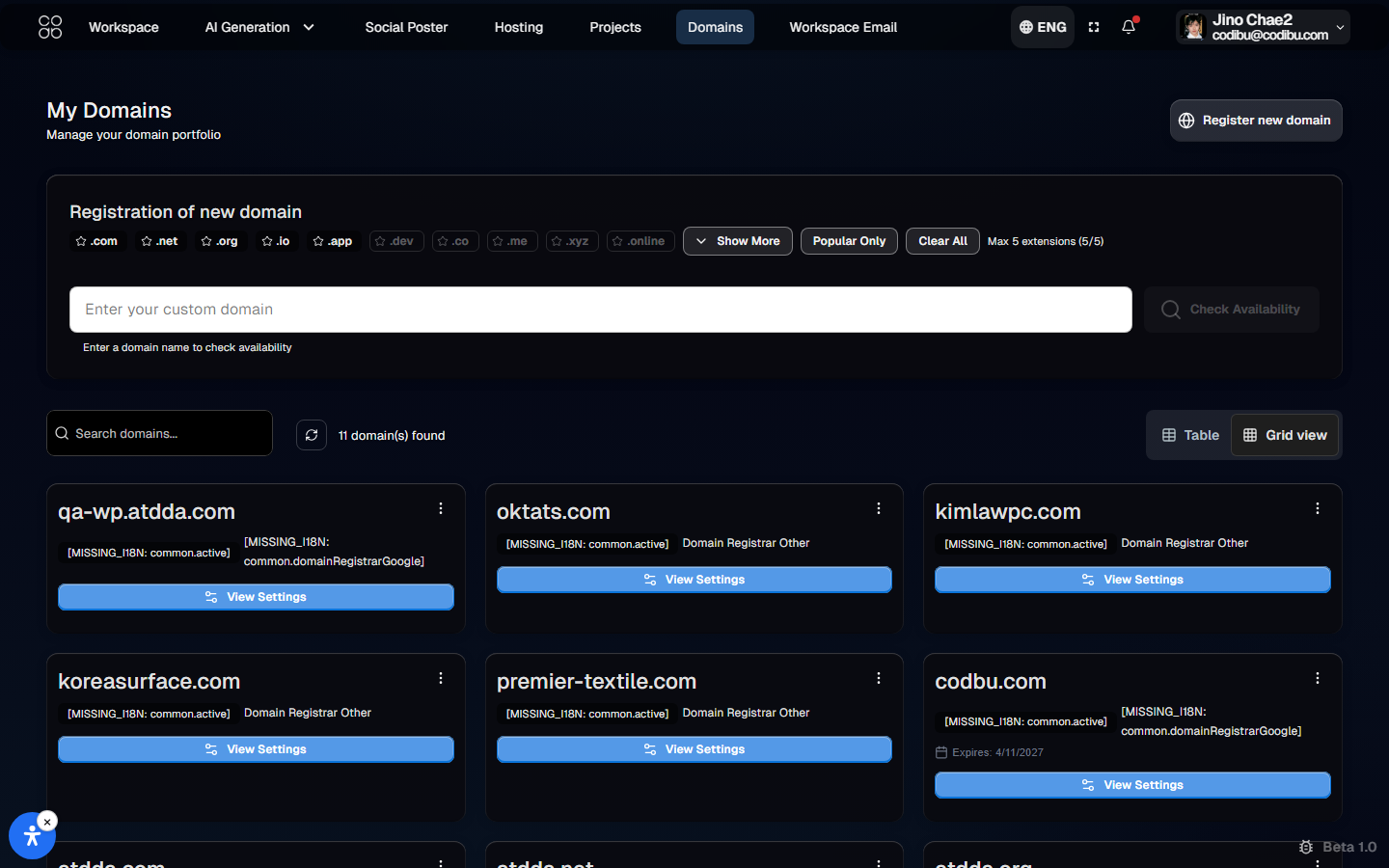Open the notifications bell
This screenshot has height=868, width=1389.
[1129, 27]
